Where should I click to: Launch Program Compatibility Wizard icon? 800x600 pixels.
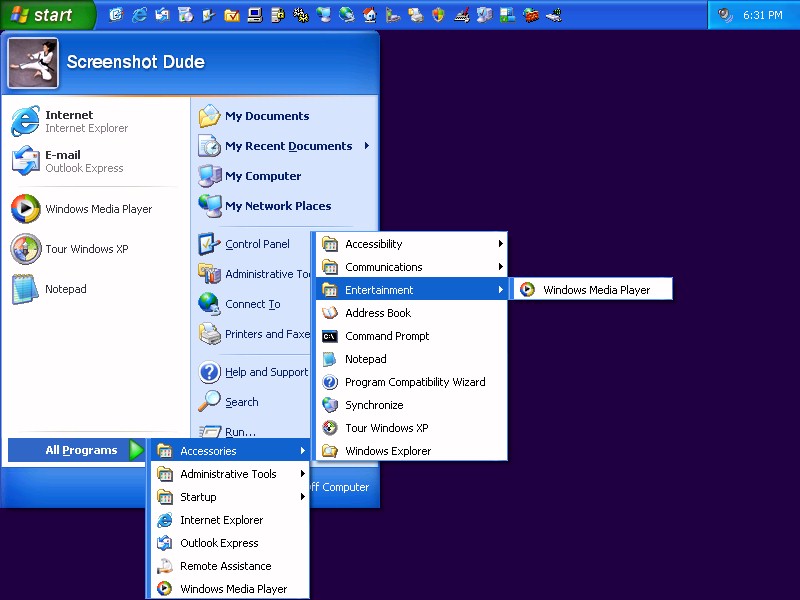[330, 382]
